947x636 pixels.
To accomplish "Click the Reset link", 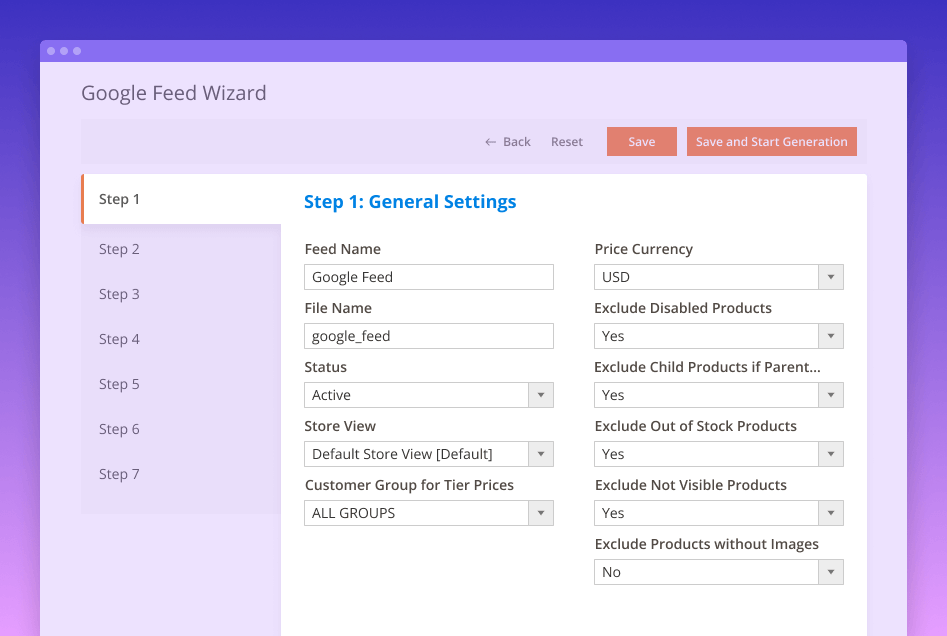I will 566,142.
